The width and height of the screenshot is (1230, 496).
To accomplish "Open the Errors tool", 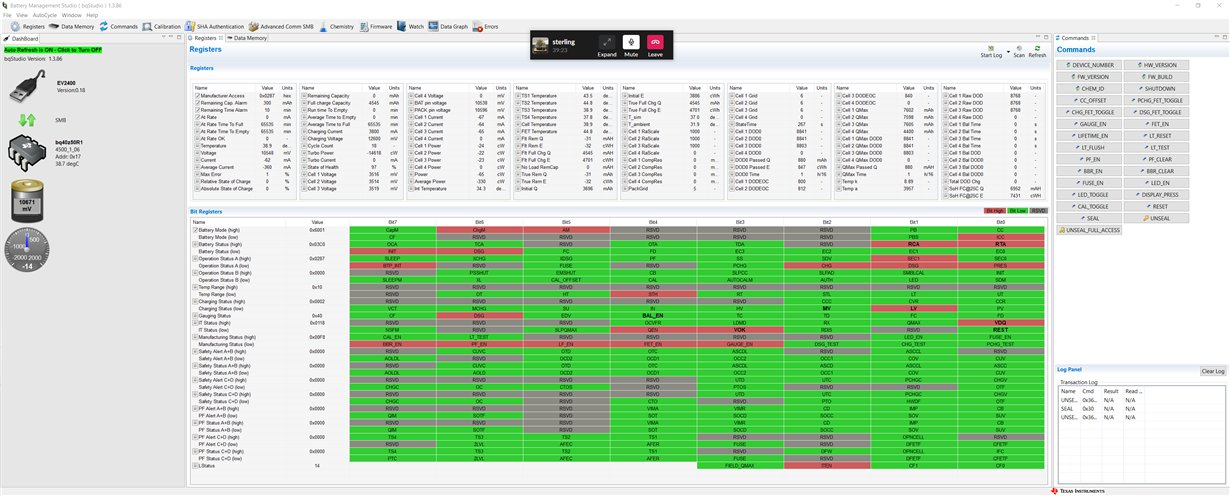I will click(x=486, y=26).
